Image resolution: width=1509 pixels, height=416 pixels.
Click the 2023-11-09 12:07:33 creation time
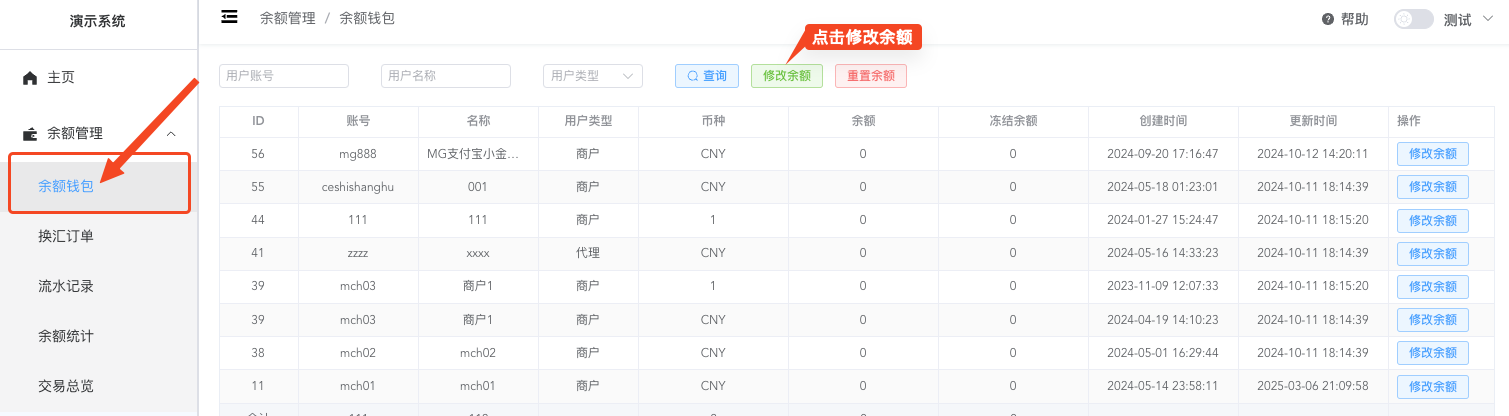click(1163, 286)
